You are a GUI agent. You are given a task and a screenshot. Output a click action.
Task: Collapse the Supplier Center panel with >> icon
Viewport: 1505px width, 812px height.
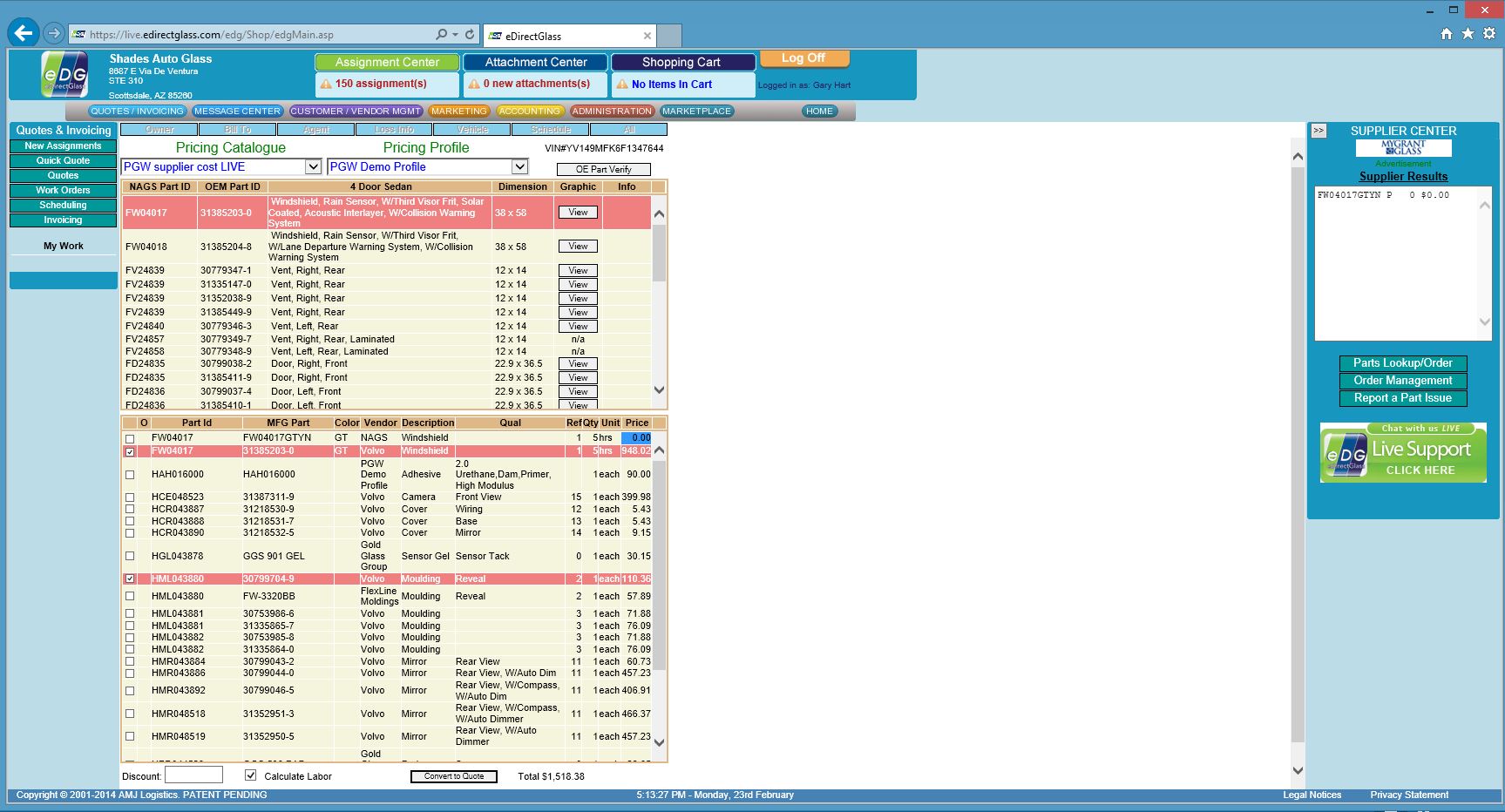pyautogui.click(x=1319, y=131)
